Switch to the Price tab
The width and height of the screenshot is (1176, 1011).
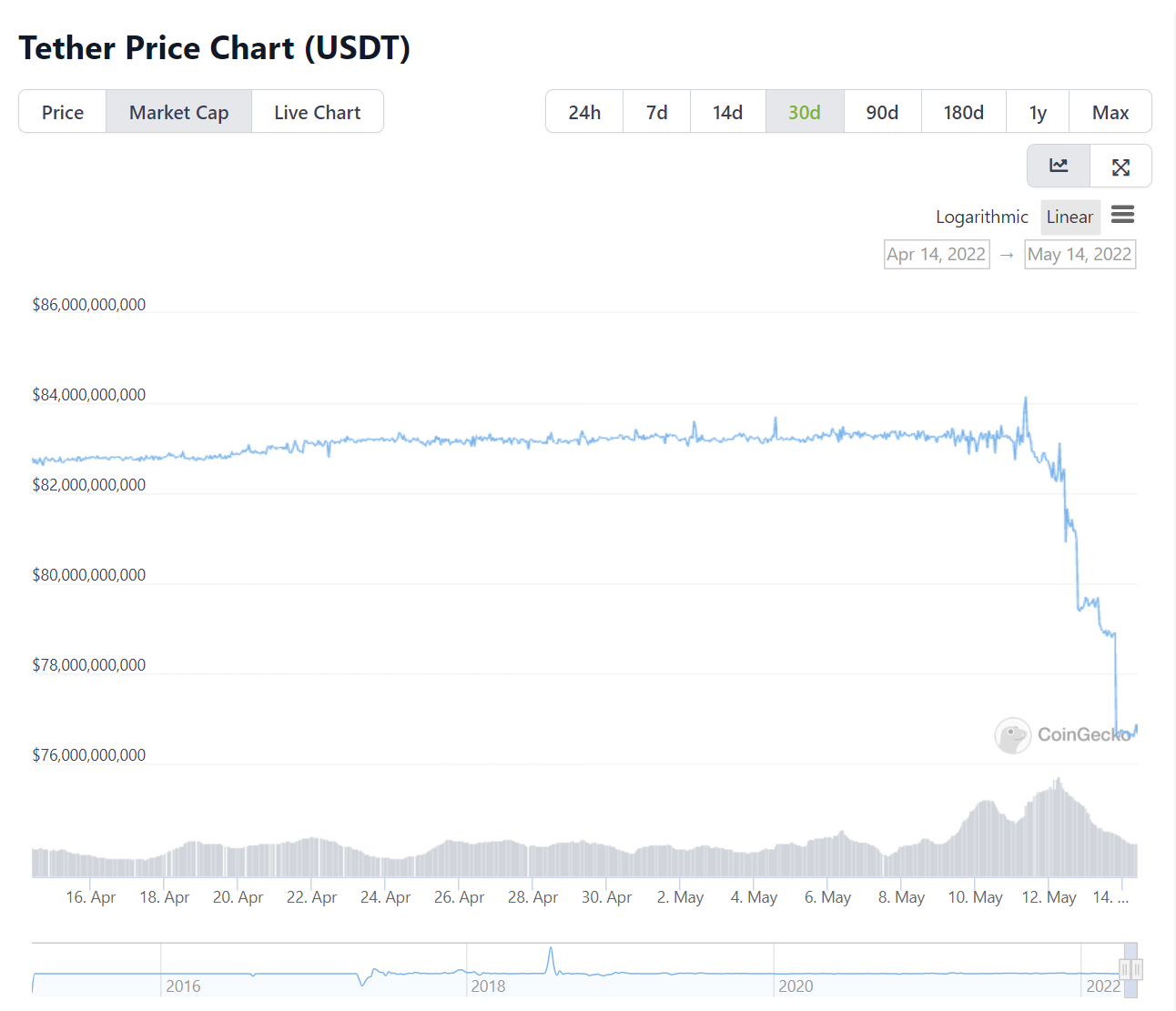coord(63,112)
